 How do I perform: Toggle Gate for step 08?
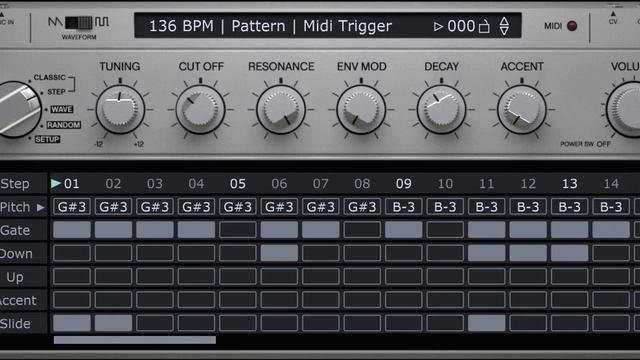point(362,230)
